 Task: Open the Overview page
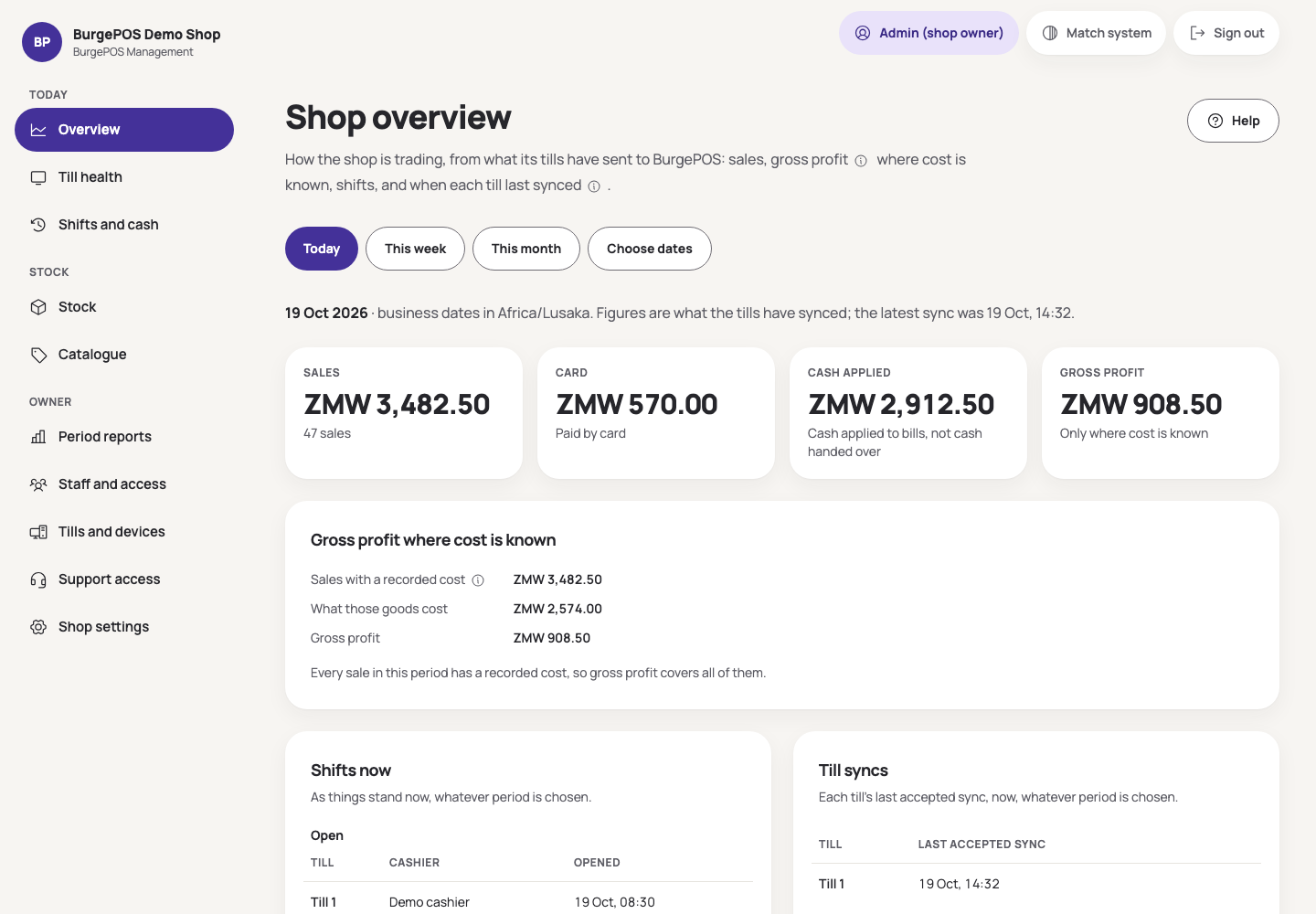[x=124, y=130]
